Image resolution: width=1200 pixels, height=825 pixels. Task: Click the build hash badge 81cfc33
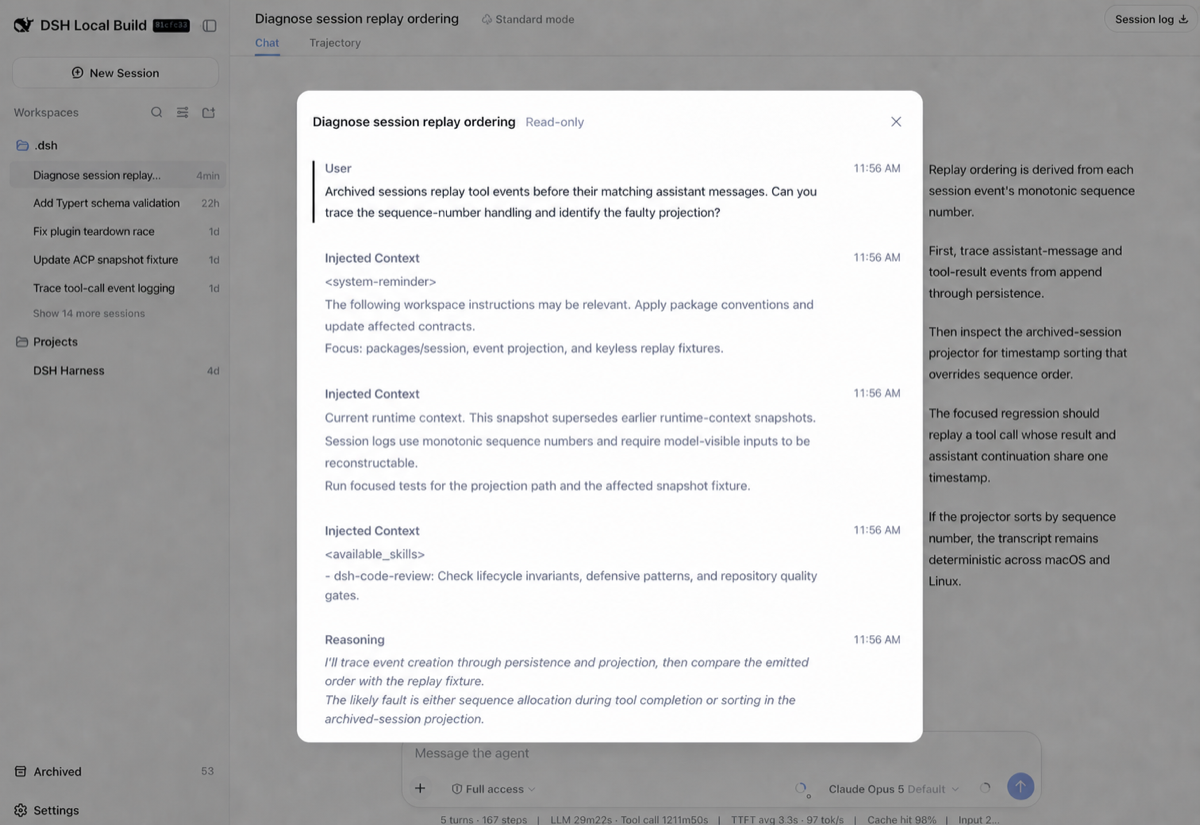tap(171, 26)
